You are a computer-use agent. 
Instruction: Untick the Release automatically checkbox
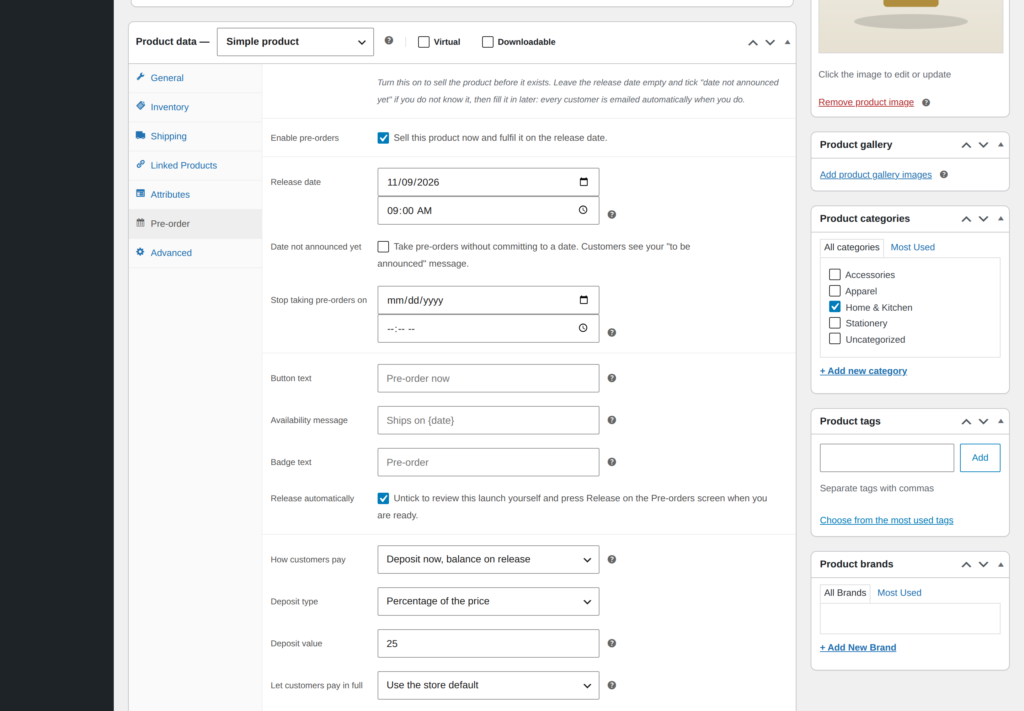pos(383,498)
